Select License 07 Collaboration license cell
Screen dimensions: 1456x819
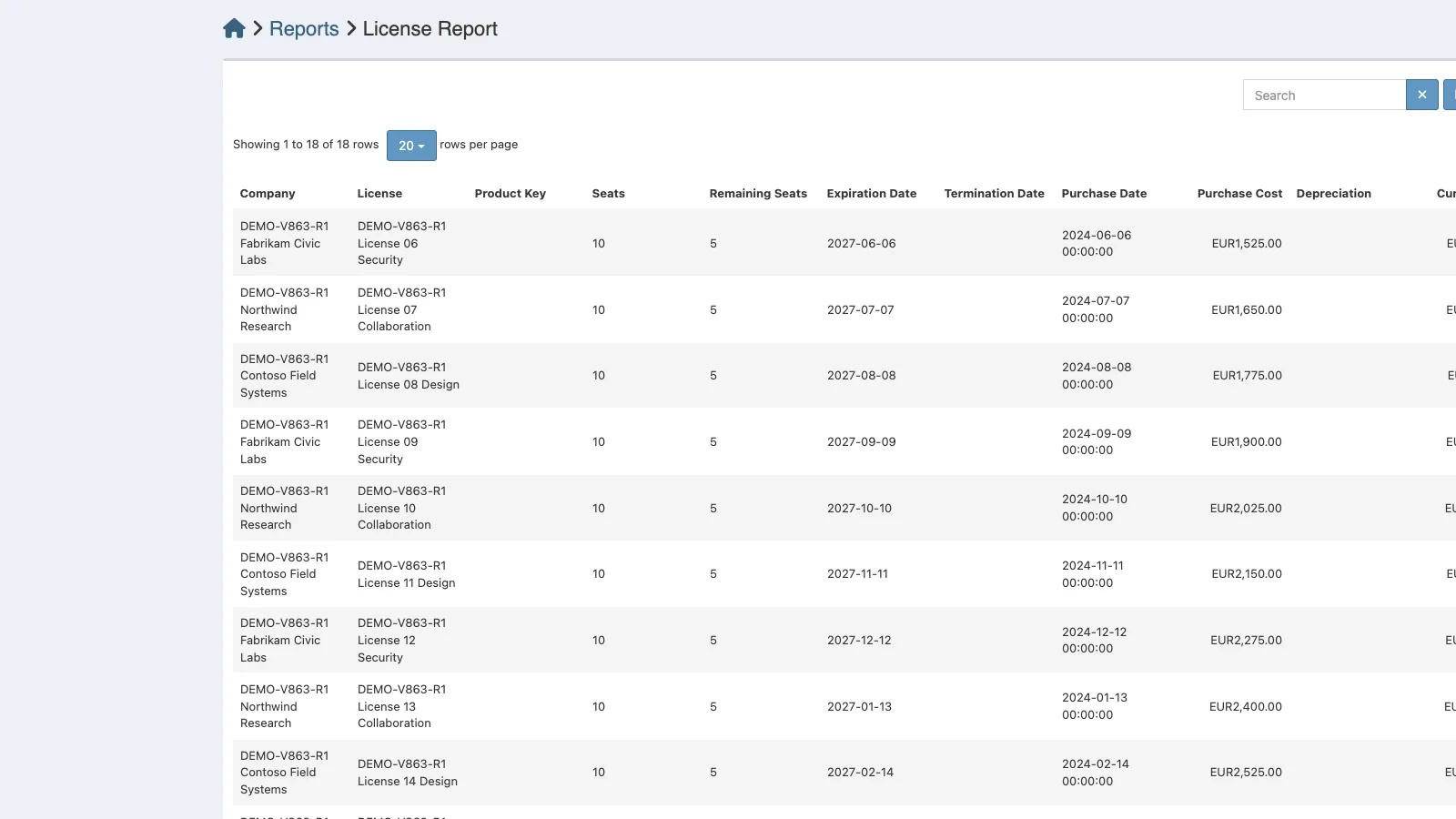click(401, 309)
